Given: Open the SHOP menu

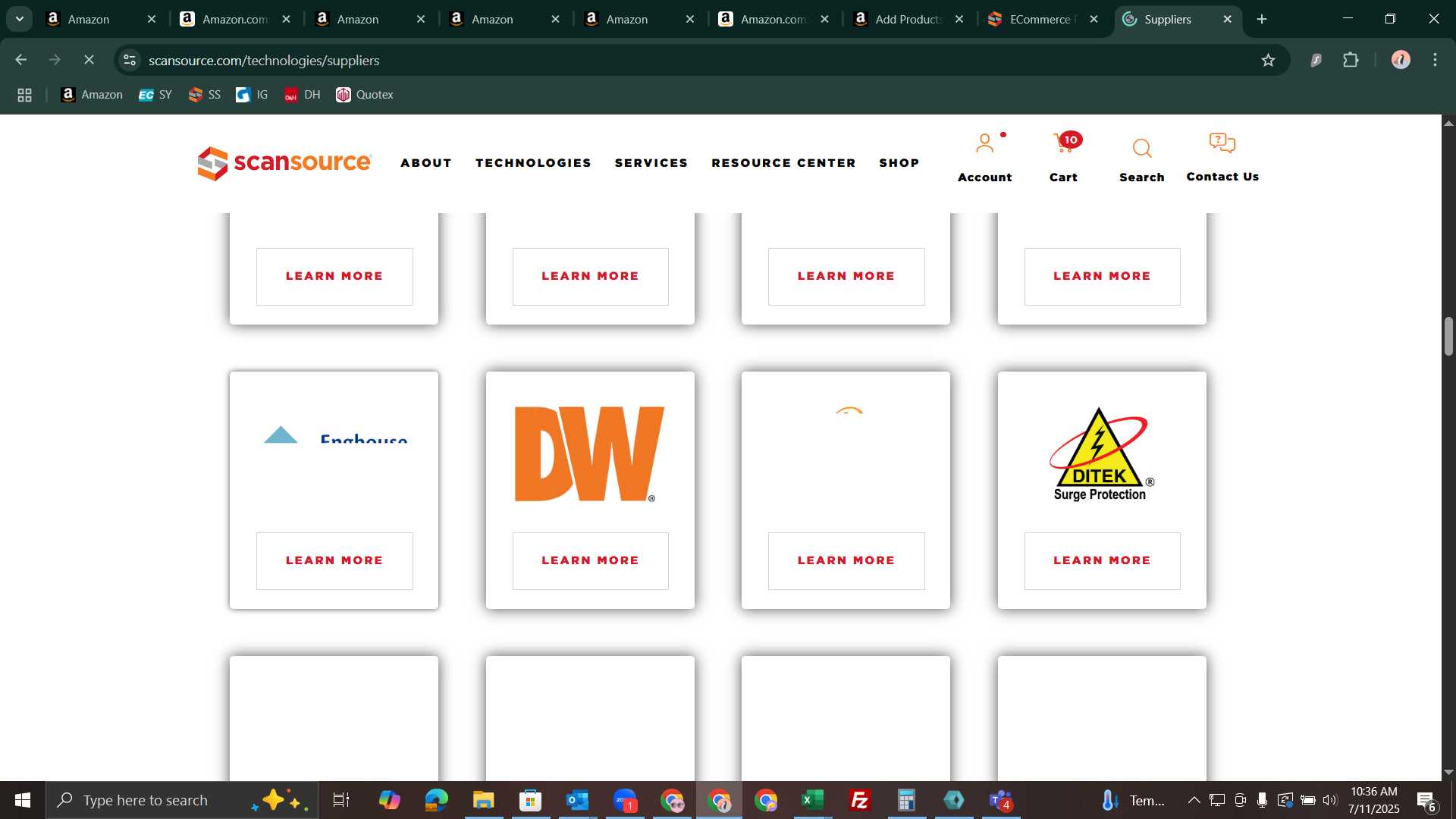Looking at the screenshot, I should (x=899, y=163).
